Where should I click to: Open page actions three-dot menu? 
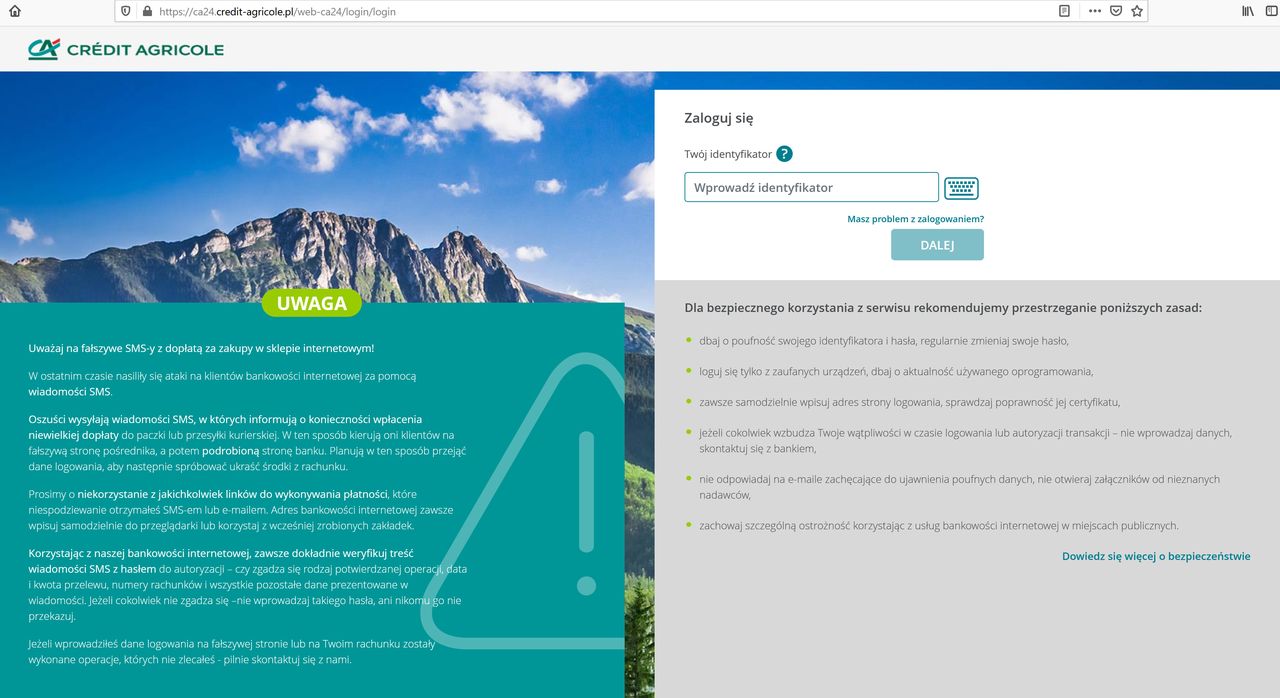[x=1094, y=11]
